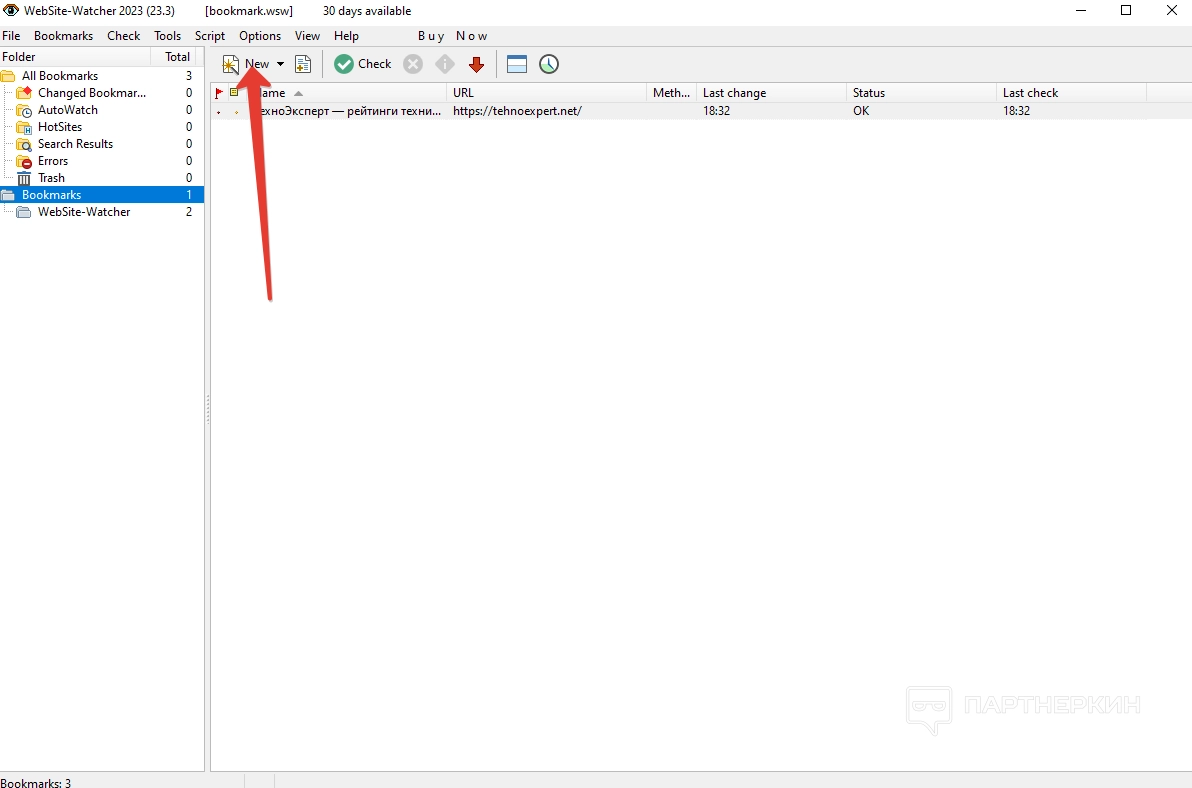Click the HotSites folder icon
The height and width of the screenshot is (788, 1192).
(x=24, y=127)
